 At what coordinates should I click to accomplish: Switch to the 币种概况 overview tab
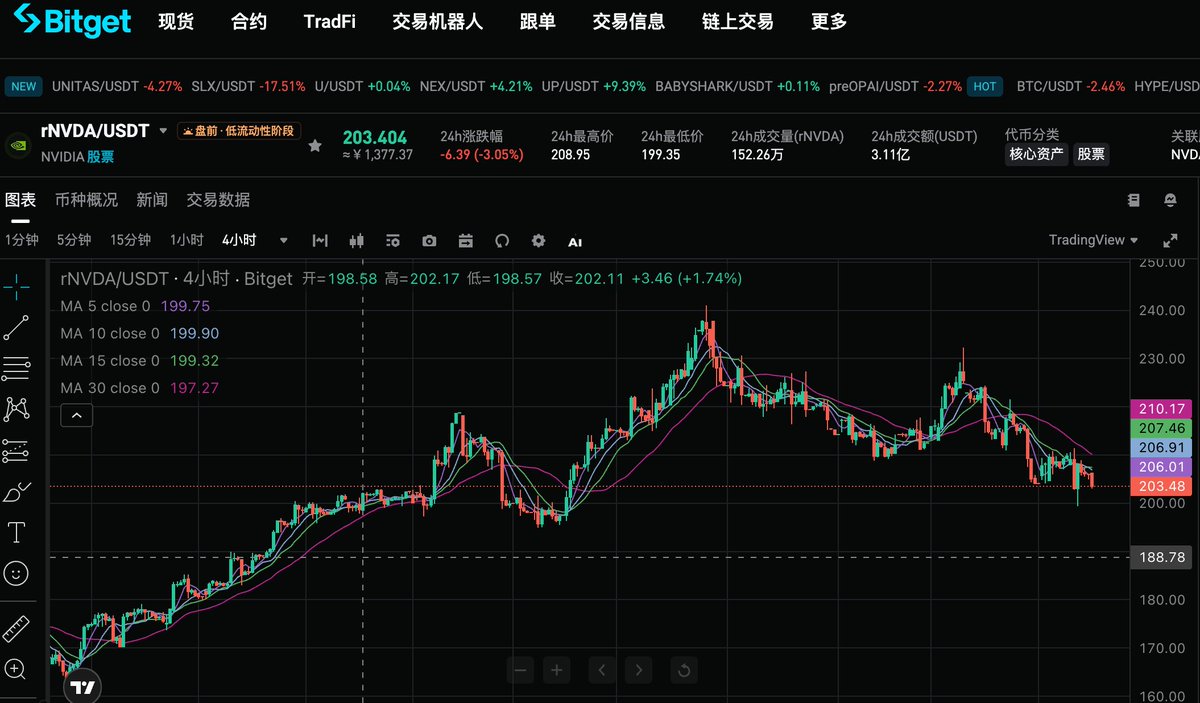[x=86, y=200]
